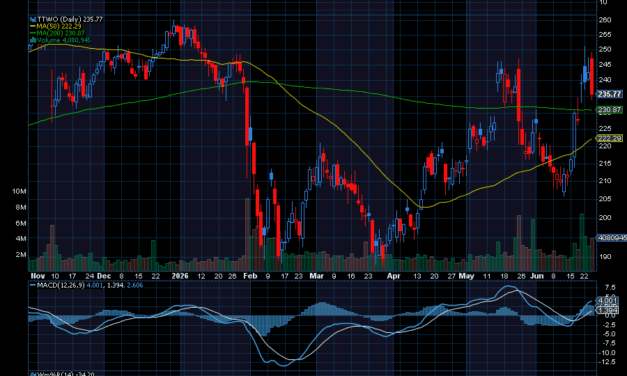
Task: Select the MA(50) 222.29 legend entry
Action: [x=59, y=26]
